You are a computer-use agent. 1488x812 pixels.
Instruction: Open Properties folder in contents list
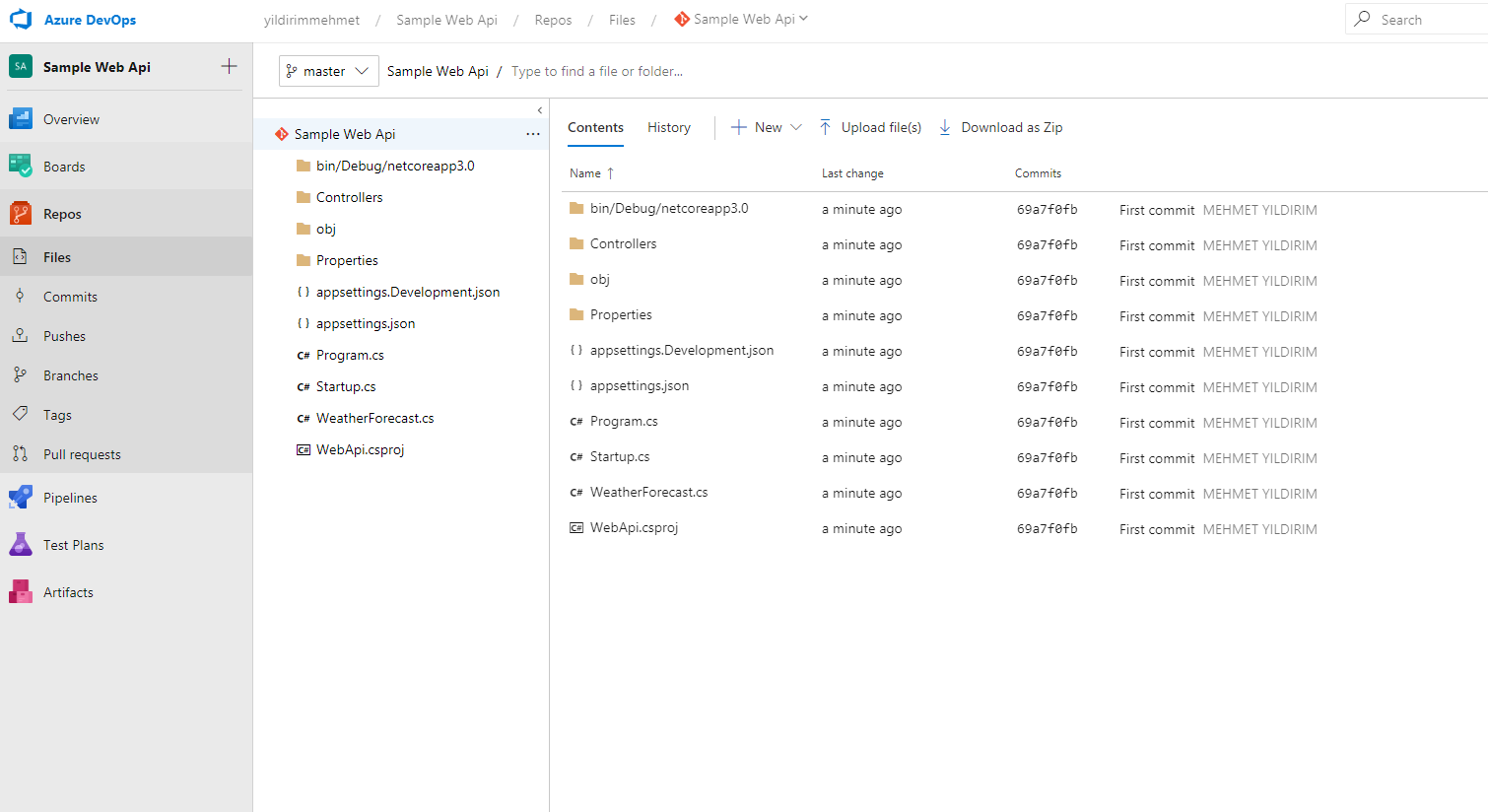(621, 314)
